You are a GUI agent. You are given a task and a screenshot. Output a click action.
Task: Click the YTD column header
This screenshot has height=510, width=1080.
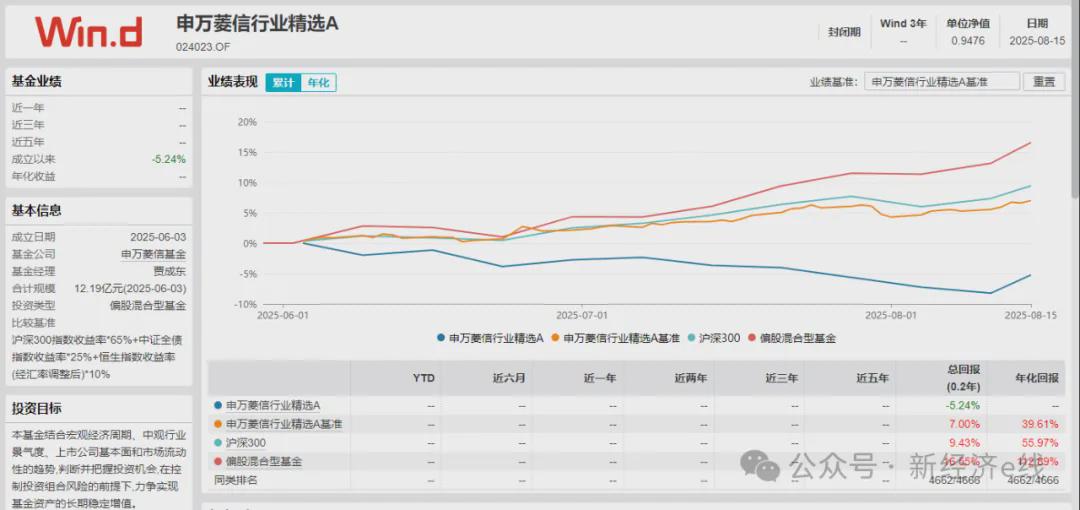tap(423, 378)
